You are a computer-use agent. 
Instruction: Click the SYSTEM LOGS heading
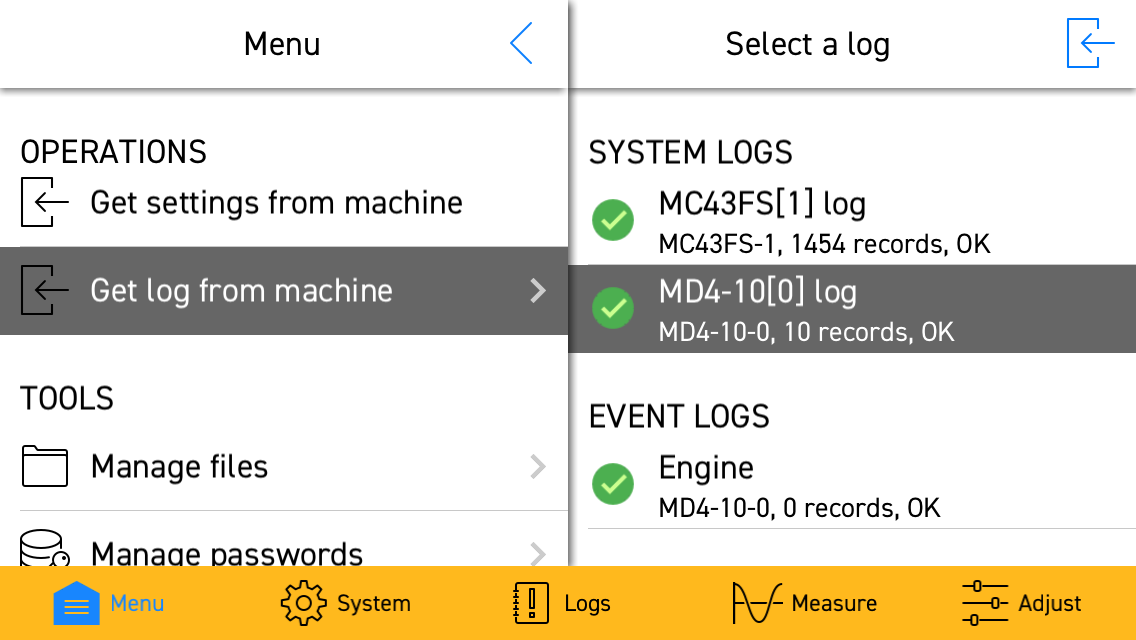click(690, 153)
